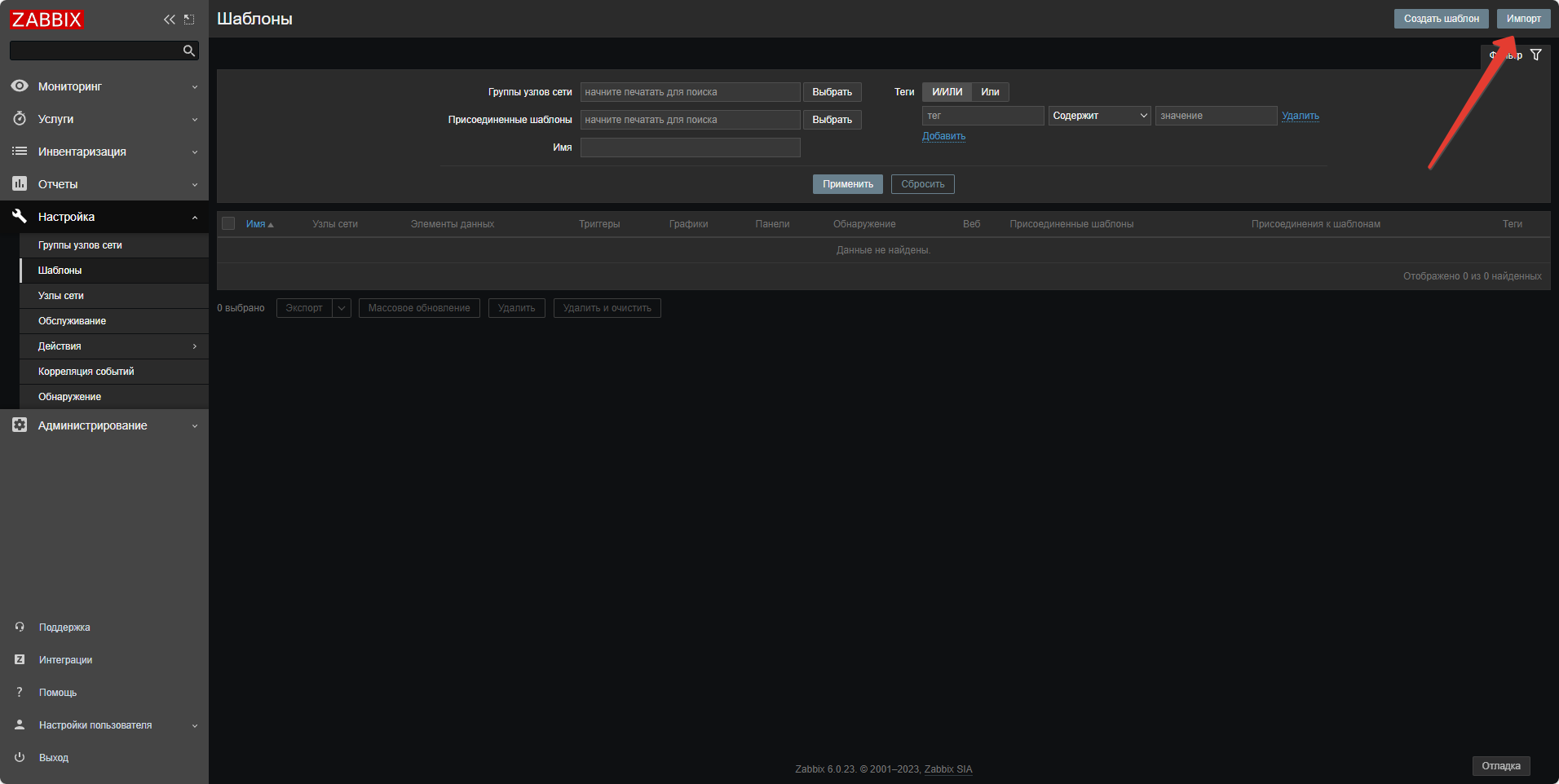The width and height of the screenshot is (1559, 784).
Task: Click the Имя filter input field
Action: (690, 148)
